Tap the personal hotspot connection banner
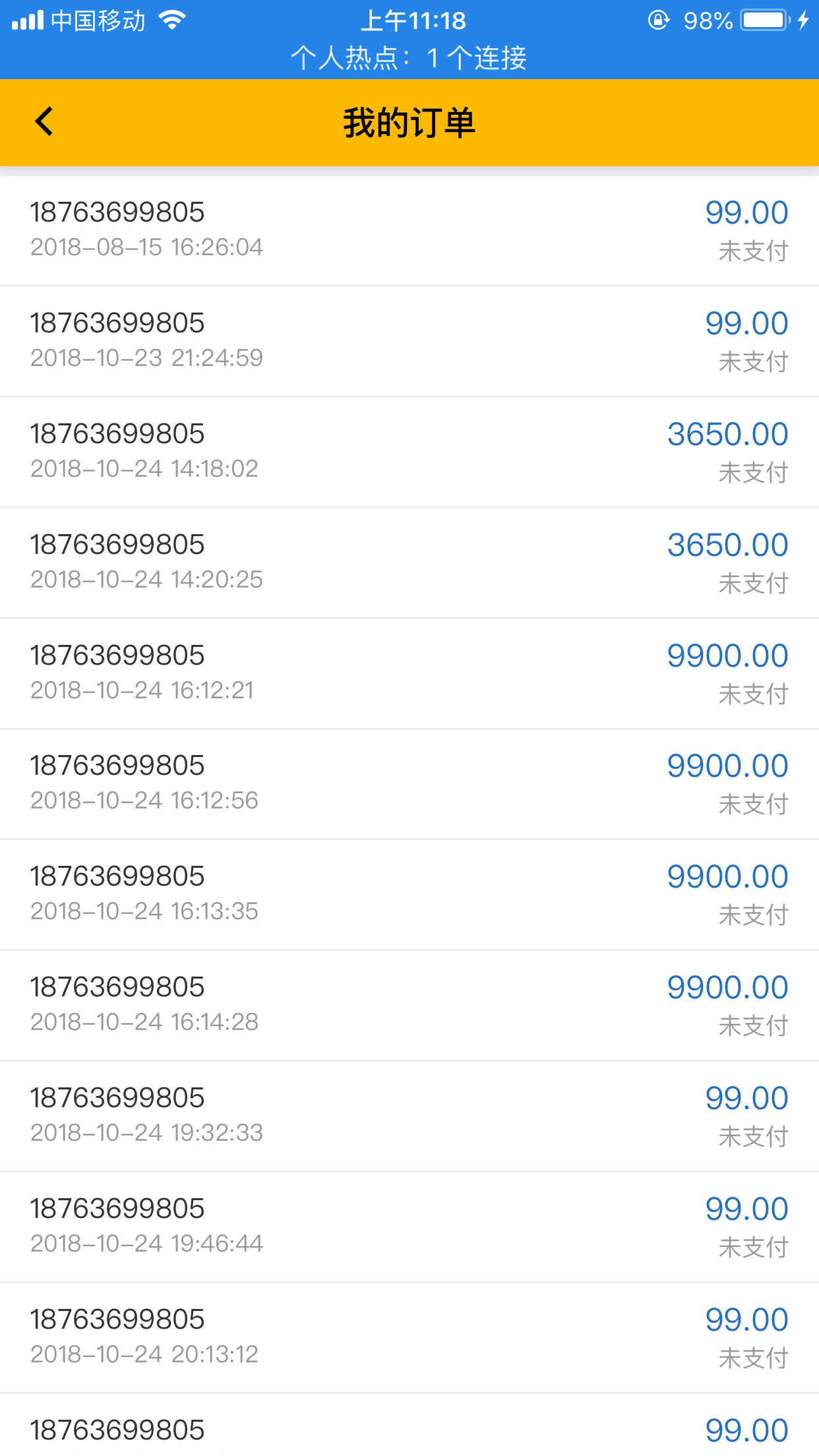 click(x=409, y=58)
